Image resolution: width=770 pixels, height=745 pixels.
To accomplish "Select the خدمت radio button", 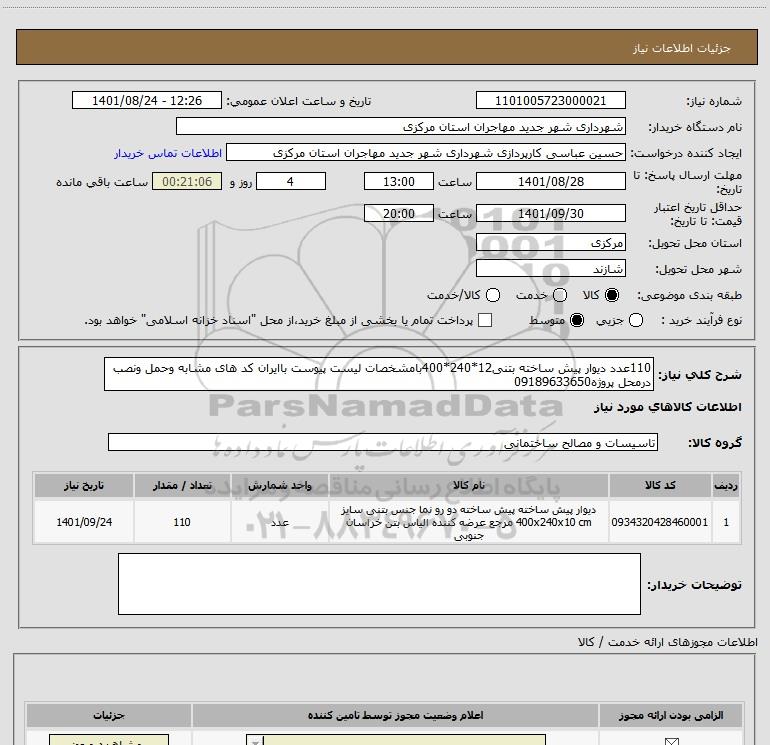I will pos(560,295).
